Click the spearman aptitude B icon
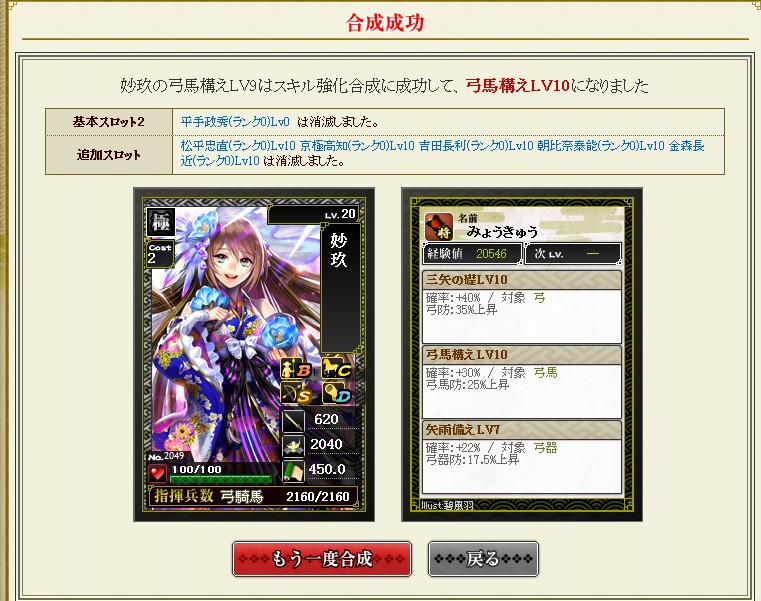 tap(297, 370)
